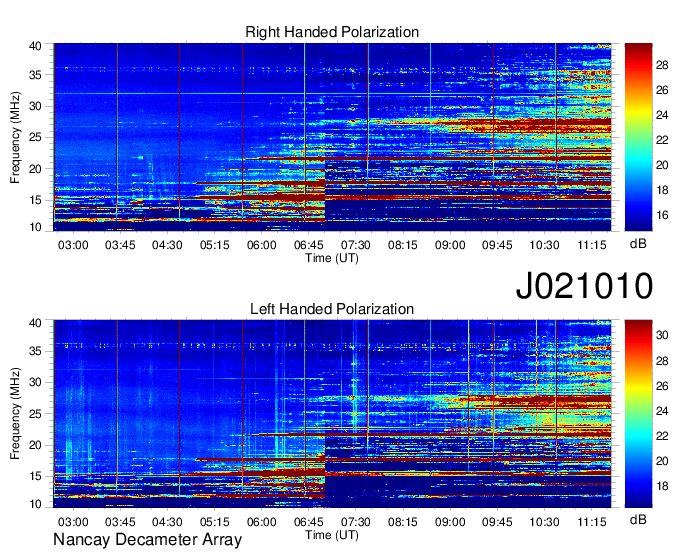Click the top plot's color bar
680x552 pixels.
click(x=638, y=137)
